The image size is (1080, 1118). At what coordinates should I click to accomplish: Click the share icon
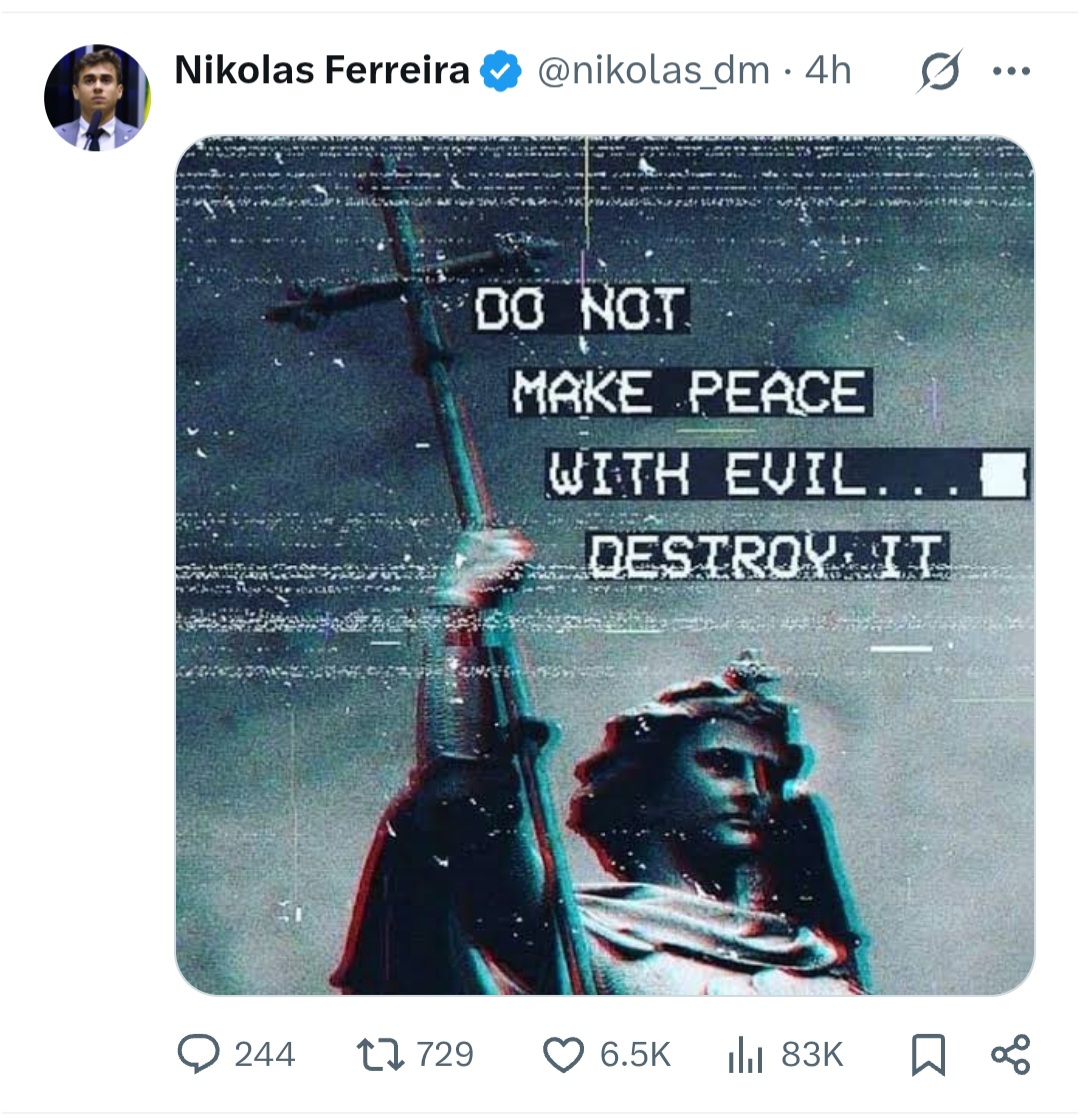click(x=1011, y=1055)
